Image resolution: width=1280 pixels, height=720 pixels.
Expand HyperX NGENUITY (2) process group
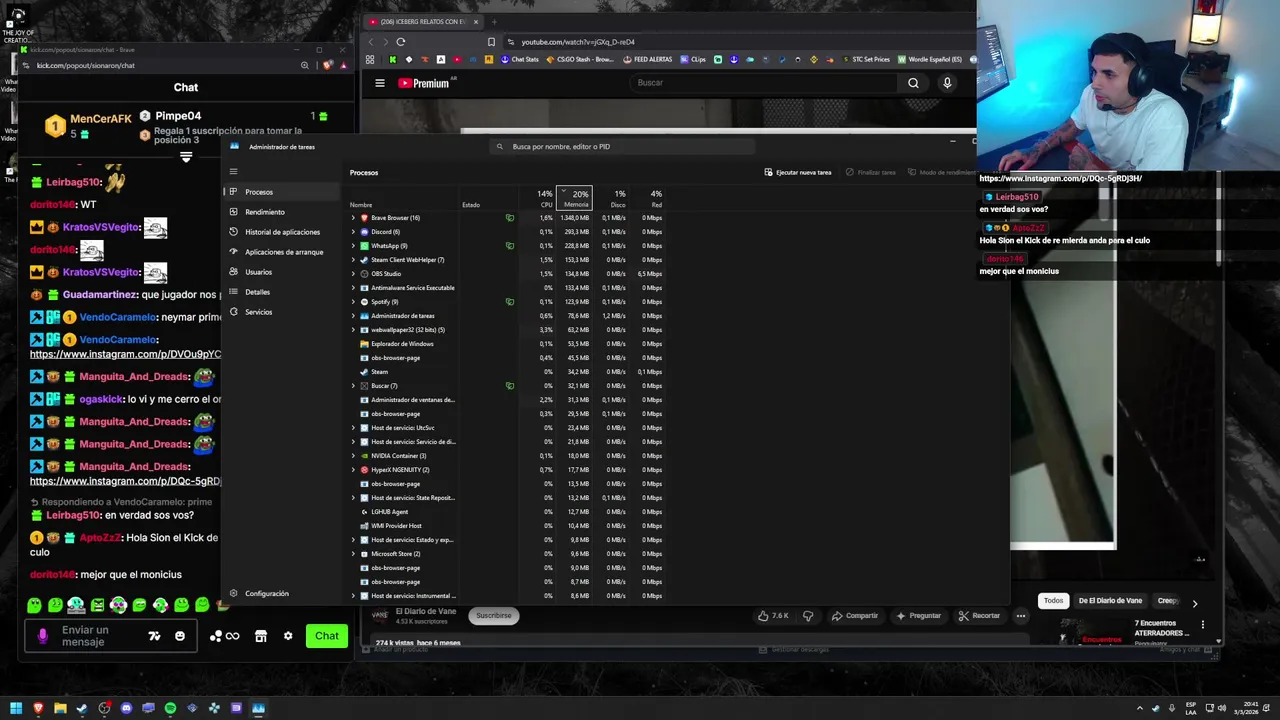click(353, 470)
